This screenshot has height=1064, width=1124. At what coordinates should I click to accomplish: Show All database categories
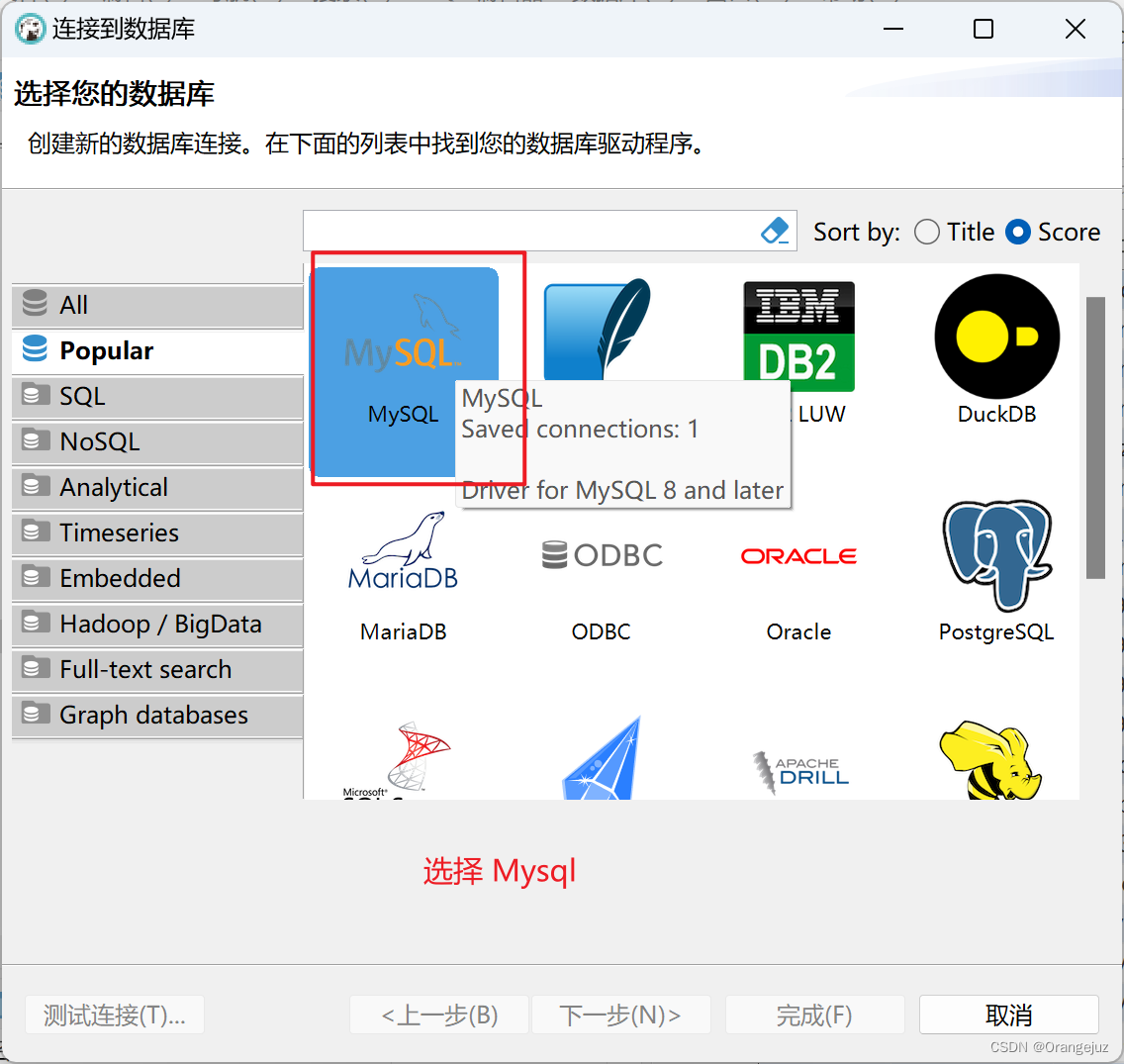(x=157, y=306)
